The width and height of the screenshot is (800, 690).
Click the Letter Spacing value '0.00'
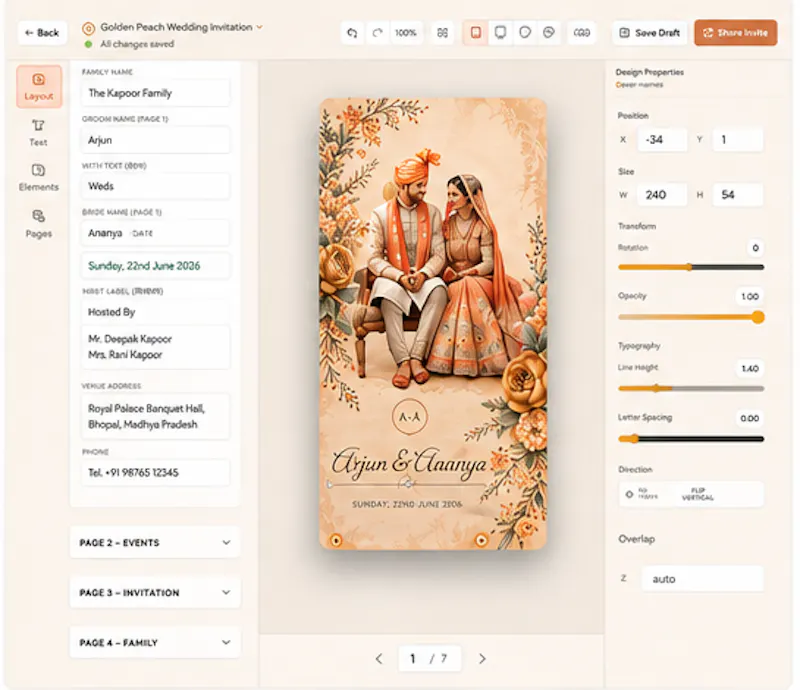click(x=749, y=418)
